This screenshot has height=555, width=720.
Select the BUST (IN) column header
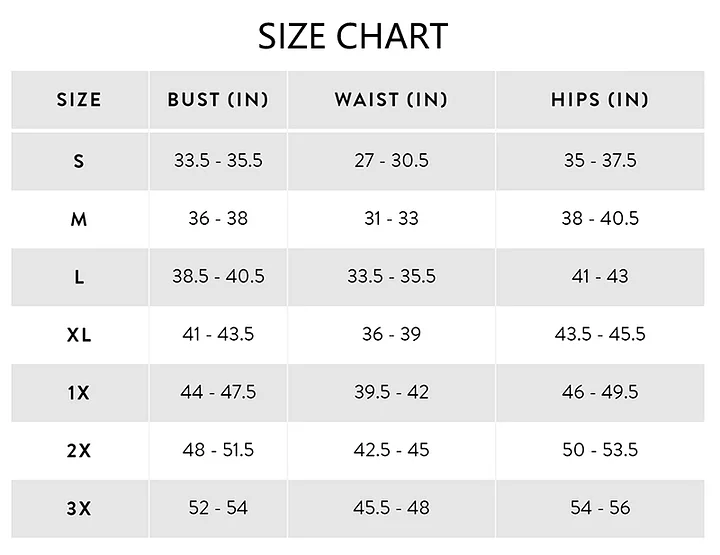[218, 100]
